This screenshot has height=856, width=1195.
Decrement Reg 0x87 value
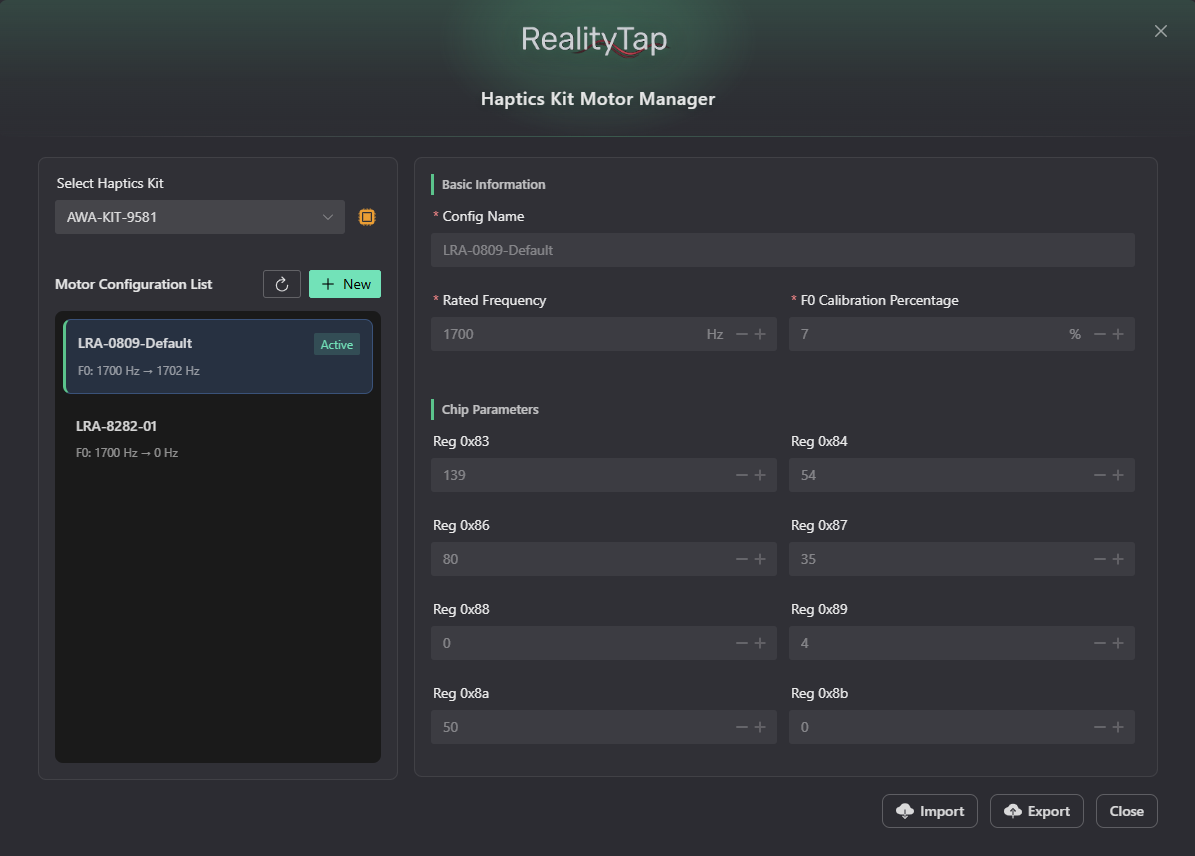tap(1100, 559)
